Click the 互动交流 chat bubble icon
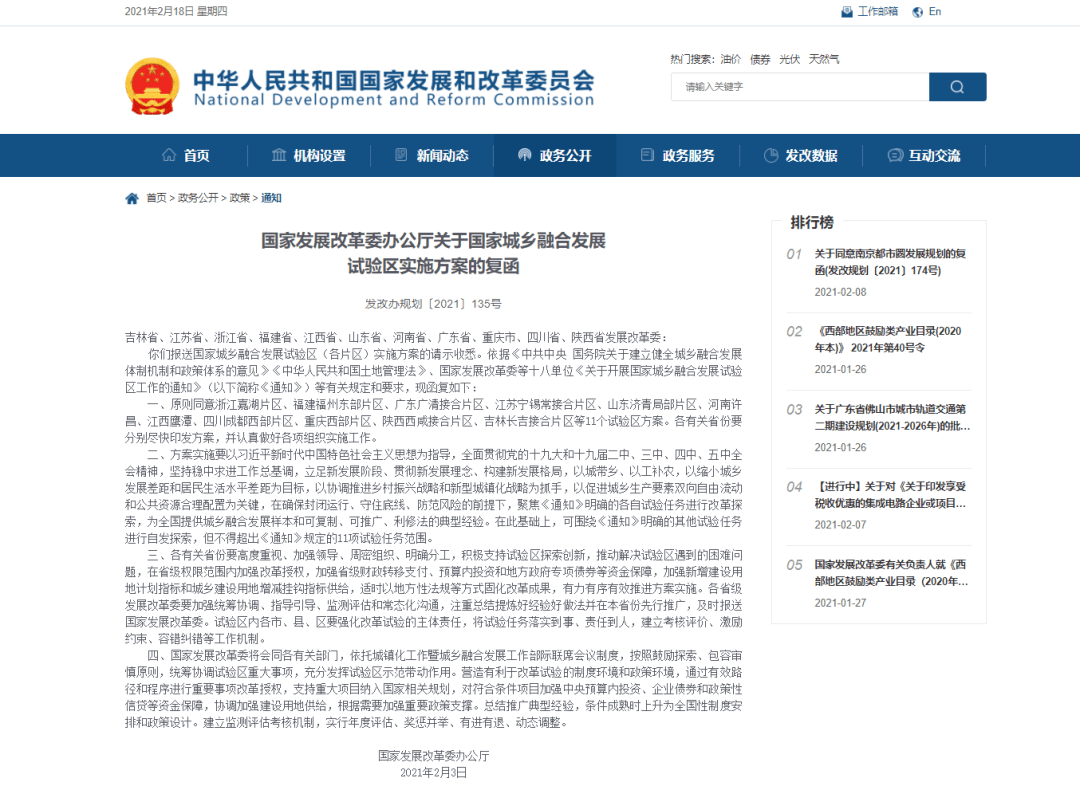 coord(895,155)
